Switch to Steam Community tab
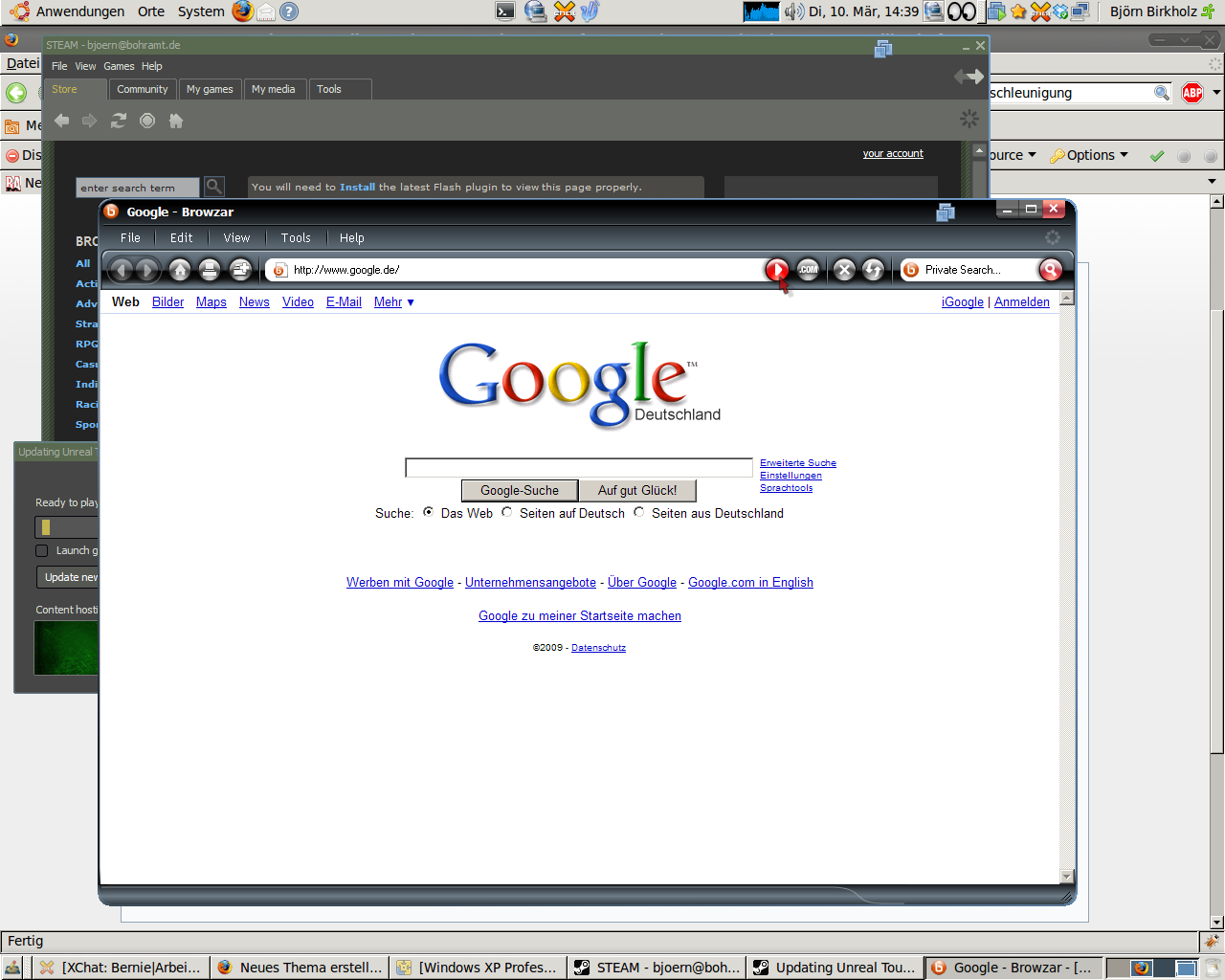 143,89
